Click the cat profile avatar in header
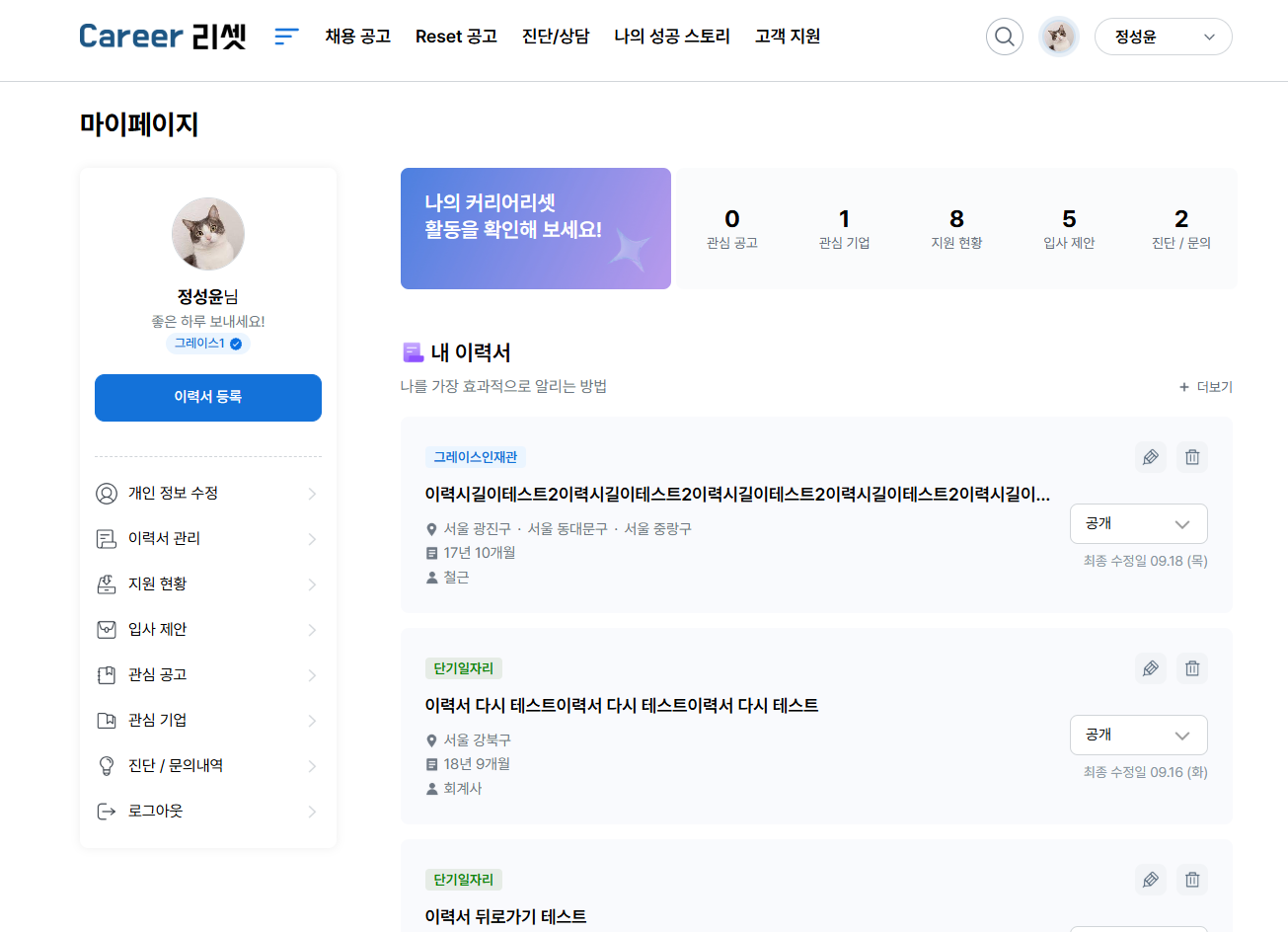The height and width of the screenshot is (932, 1288). tap(1059, 37)
